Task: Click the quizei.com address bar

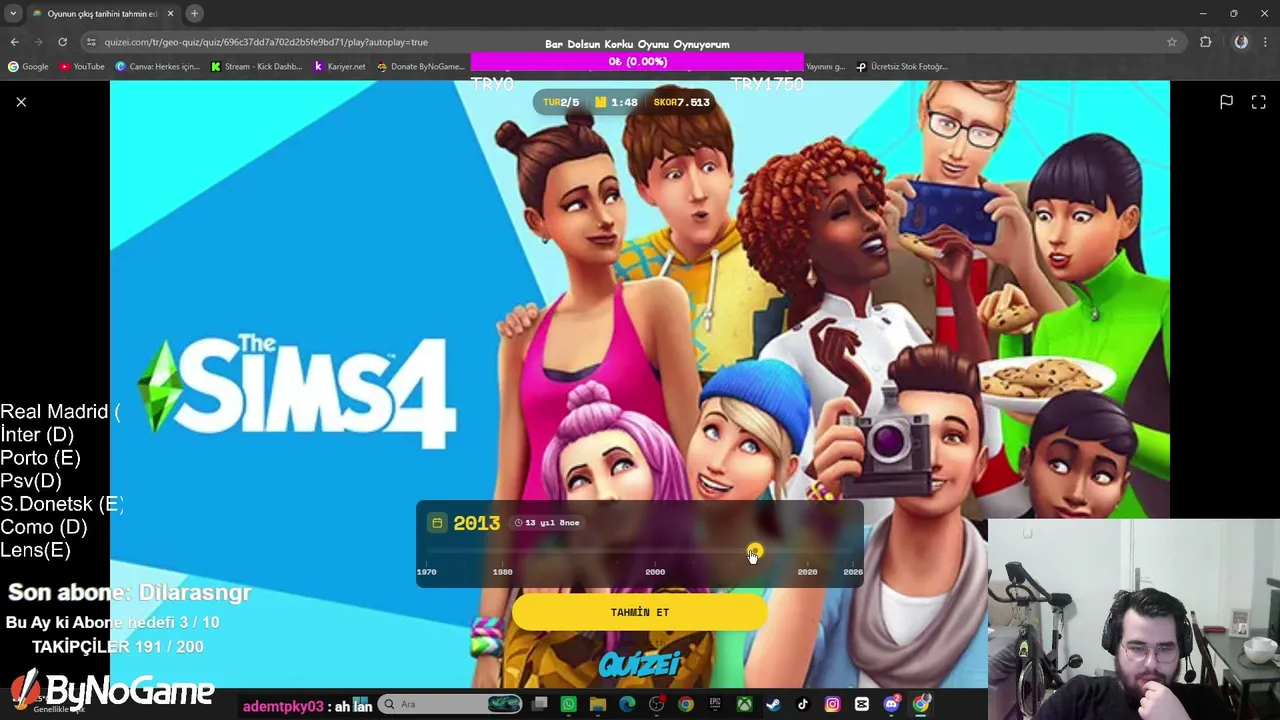Action: tap(630, 42)
